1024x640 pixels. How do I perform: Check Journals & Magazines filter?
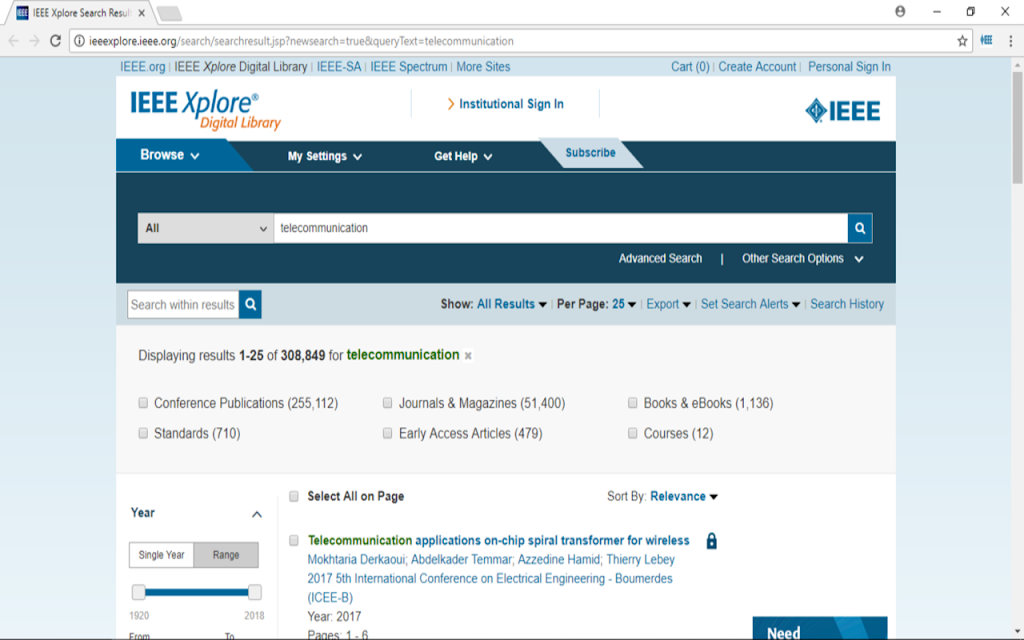[x=387, y=403]
